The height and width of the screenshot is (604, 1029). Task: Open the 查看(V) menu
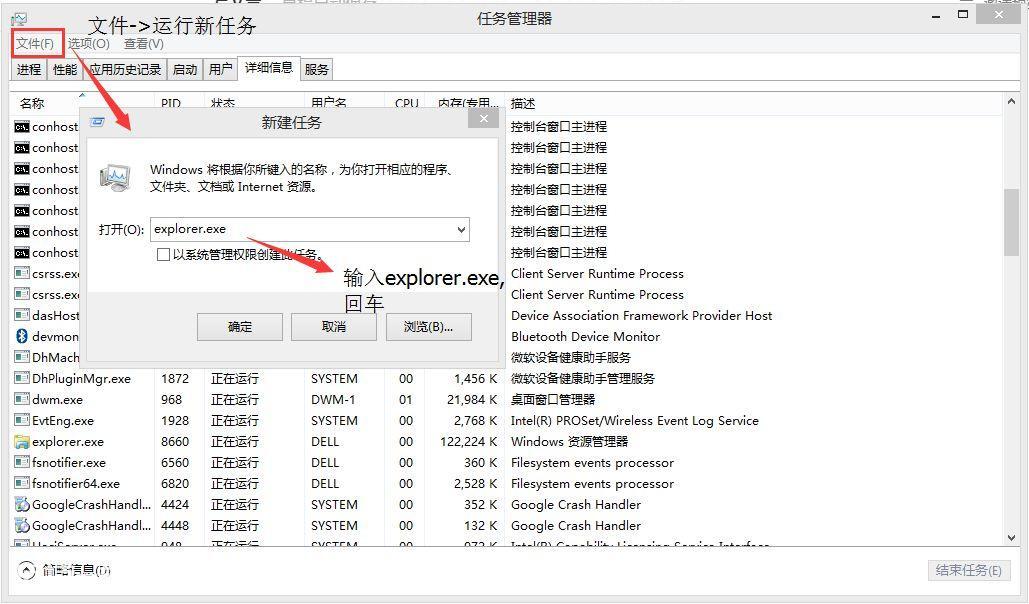(x=144, y=44)
